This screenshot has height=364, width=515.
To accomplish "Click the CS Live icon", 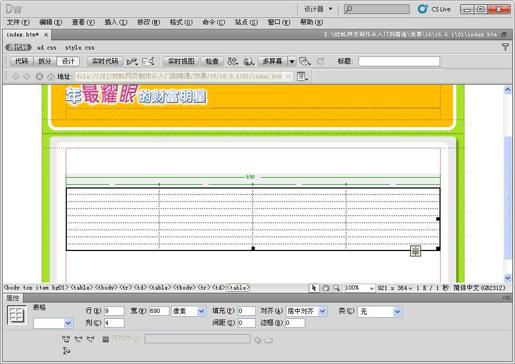I will click(x=422, y=9).
